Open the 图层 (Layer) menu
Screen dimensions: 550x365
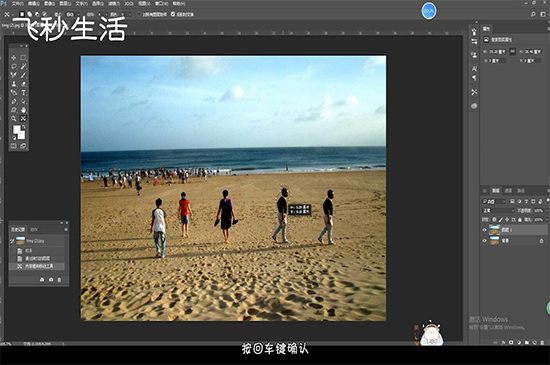pos(65,4)
